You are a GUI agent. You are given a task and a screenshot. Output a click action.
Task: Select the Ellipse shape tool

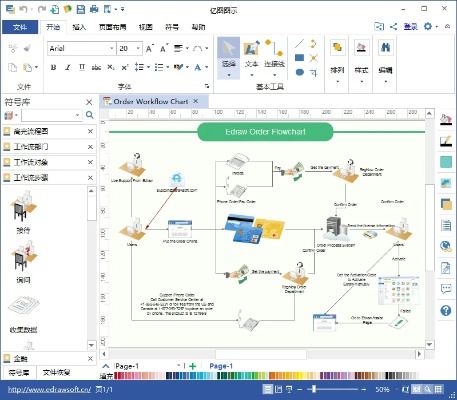tap(300, 72)
